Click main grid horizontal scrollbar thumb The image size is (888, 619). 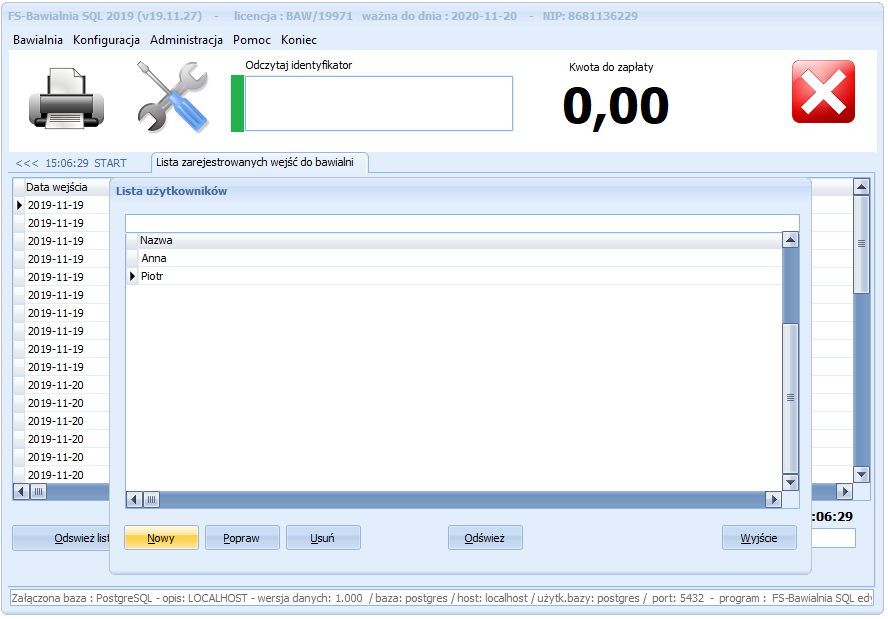pos(38,491)
